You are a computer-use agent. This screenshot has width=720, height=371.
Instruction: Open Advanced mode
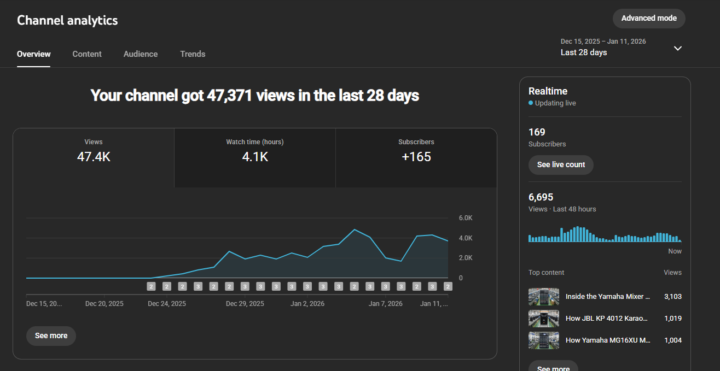649,18
